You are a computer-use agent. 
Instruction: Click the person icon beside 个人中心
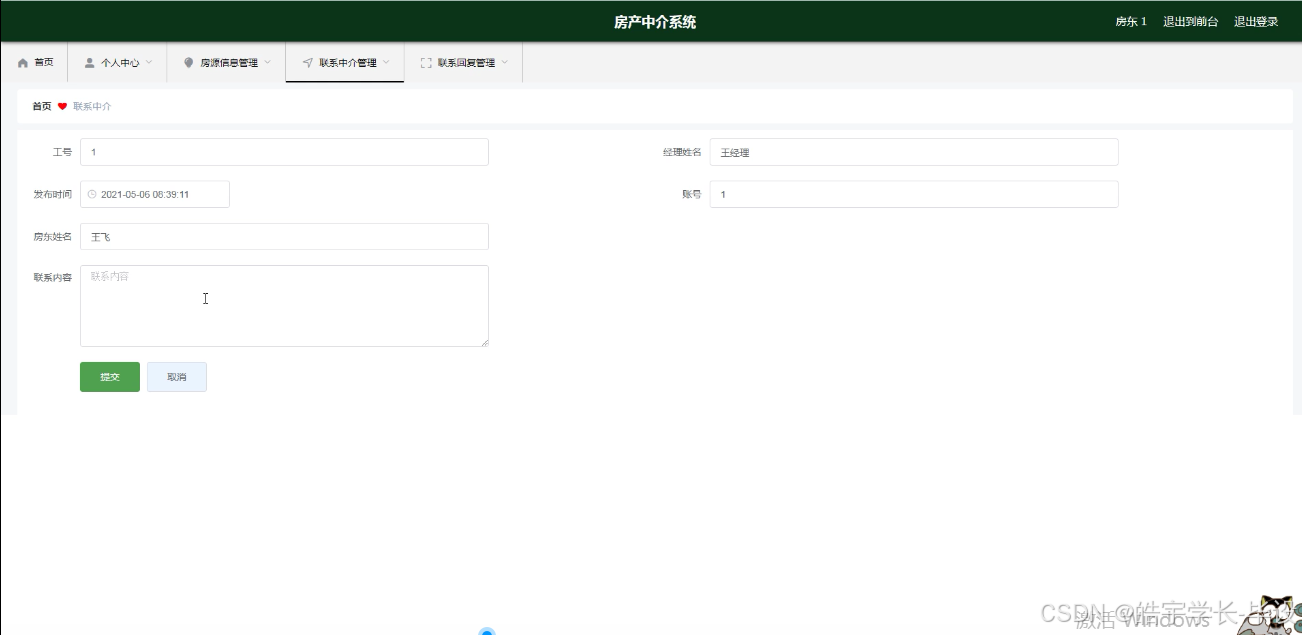pos(89,63)
